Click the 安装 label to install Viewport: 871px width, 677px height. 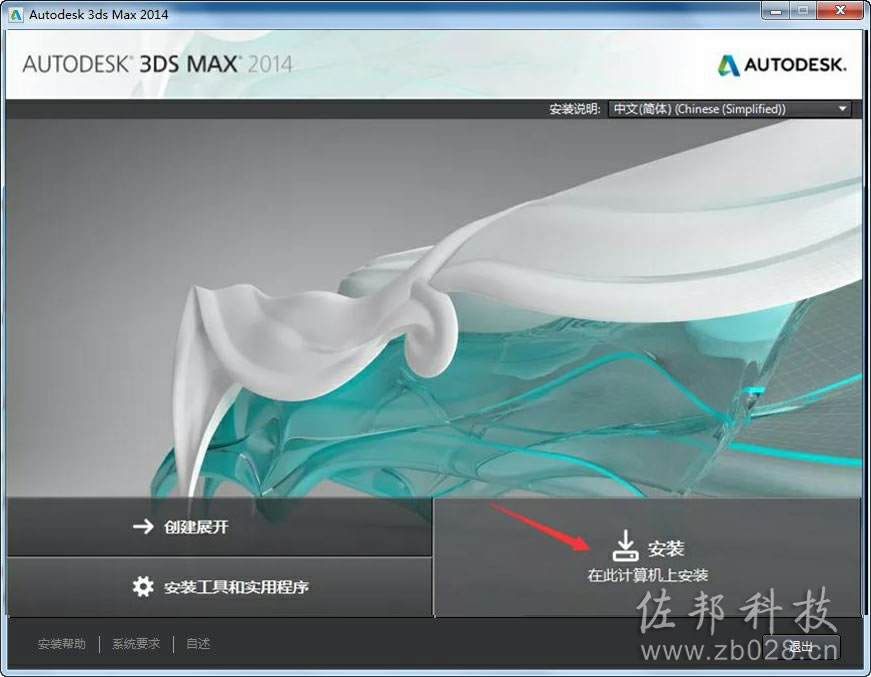click(665, 549)
